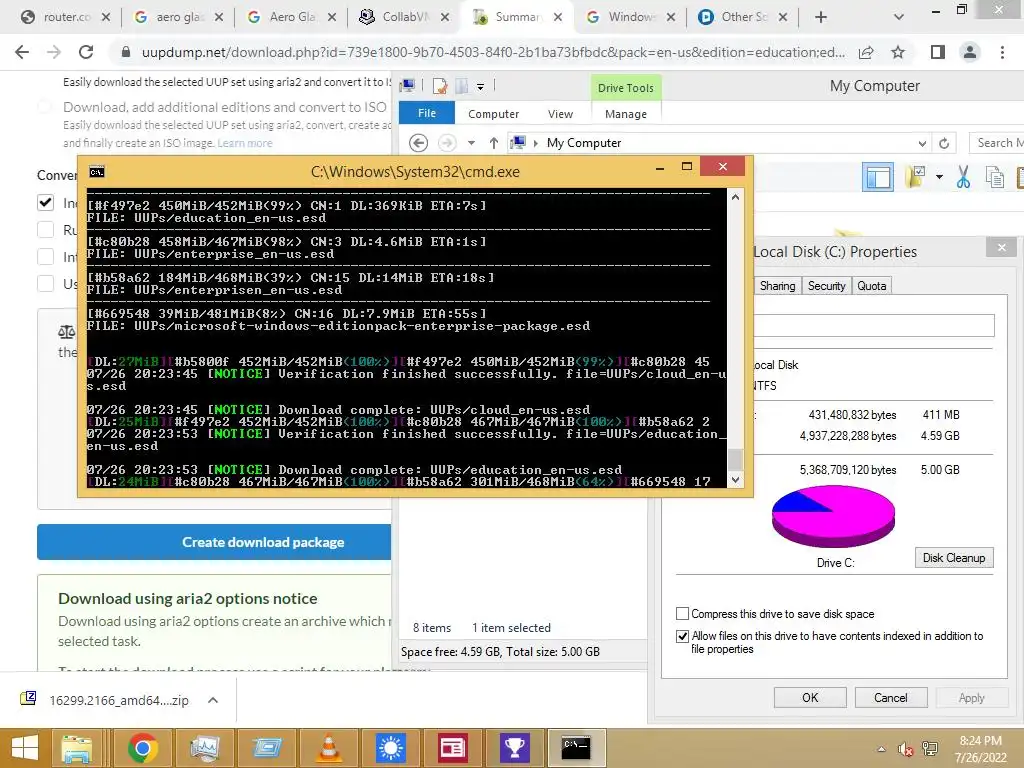Image resolution: width=1024 pixels, height=768 pixels.
Task: Uncheck the first conversion option checkbox
Action: (x=45, y=202)
